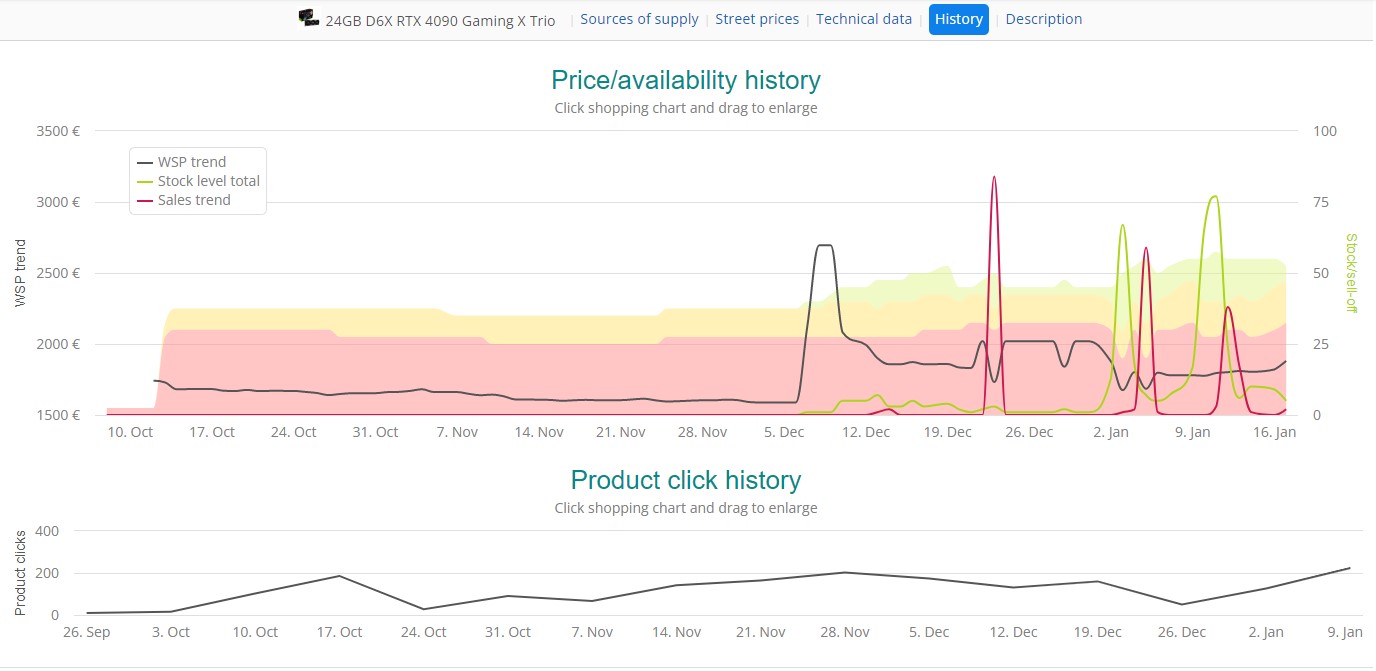Click the Price/availability history title

(686, 80)
